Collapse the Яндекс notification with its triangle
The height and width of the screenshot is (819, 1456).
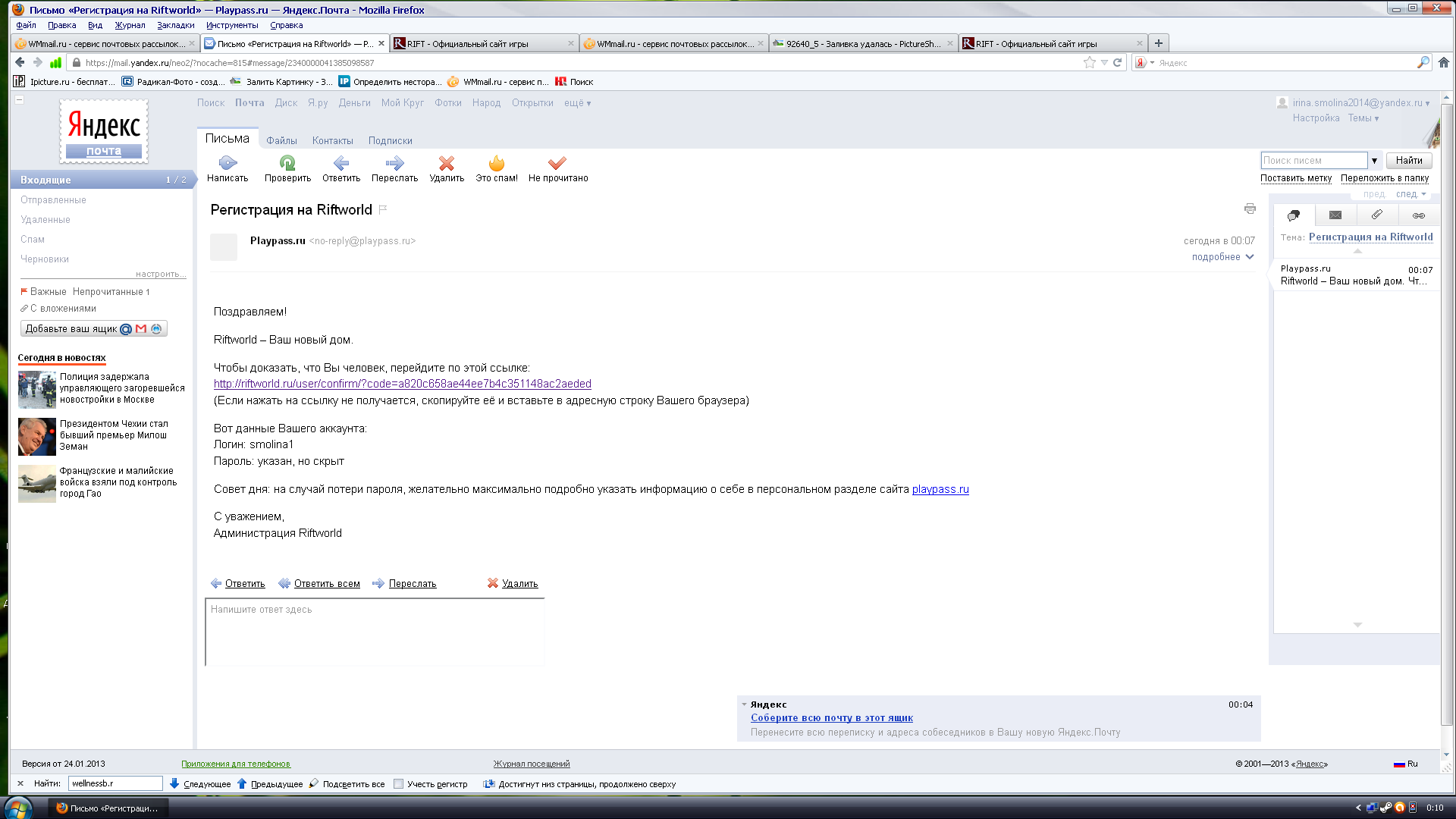[744, 704]
